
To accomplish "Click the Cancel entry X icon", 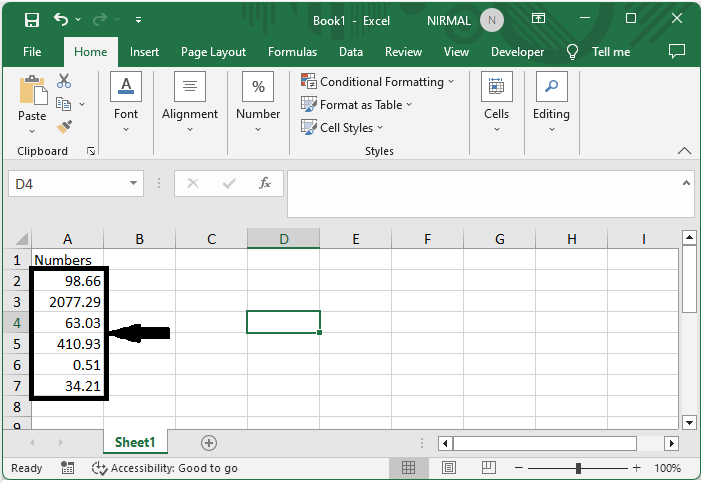I will click(193, 183).
